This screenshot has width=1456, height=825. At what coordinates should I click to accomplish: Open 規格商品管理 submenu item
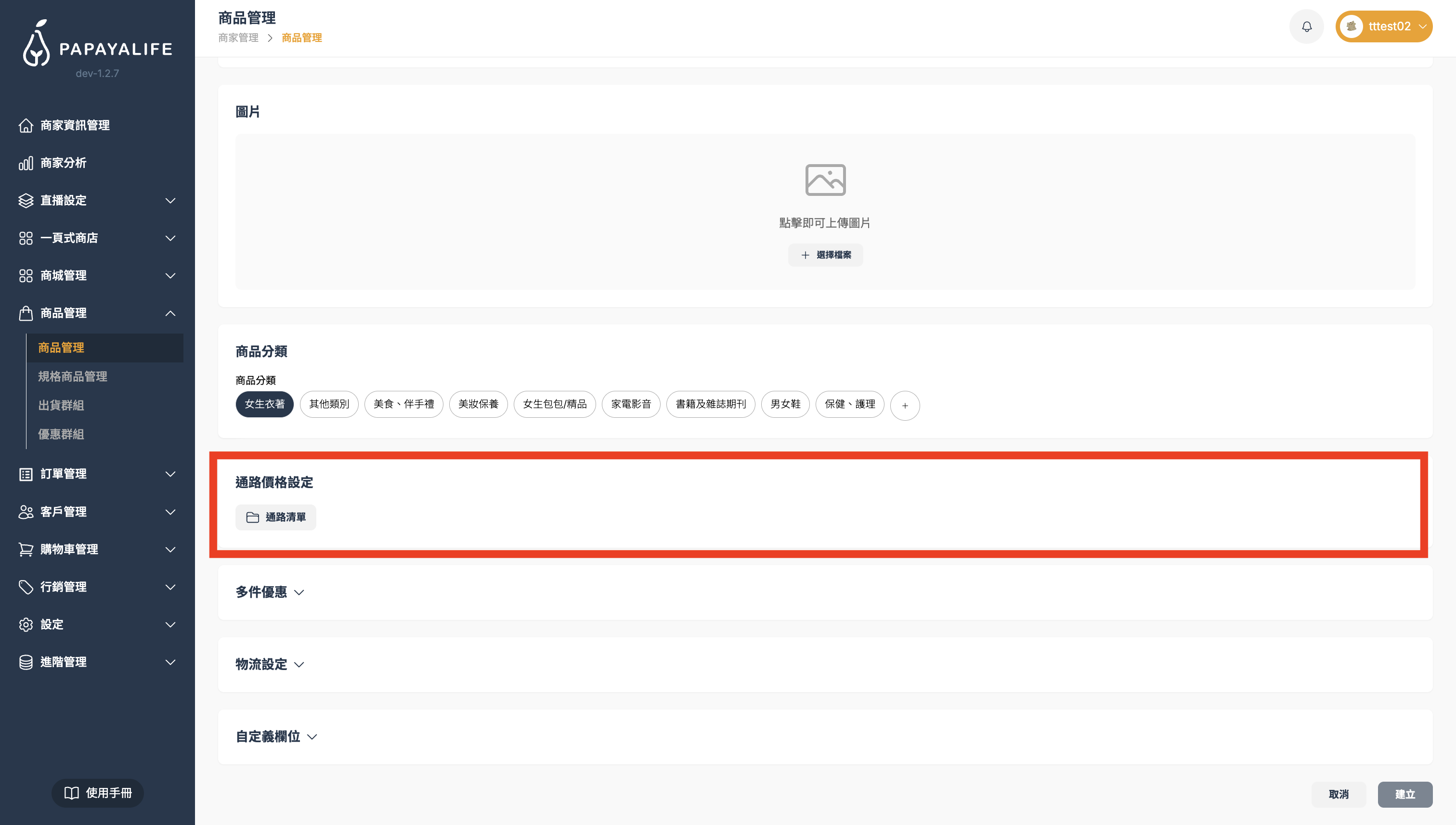73,376
